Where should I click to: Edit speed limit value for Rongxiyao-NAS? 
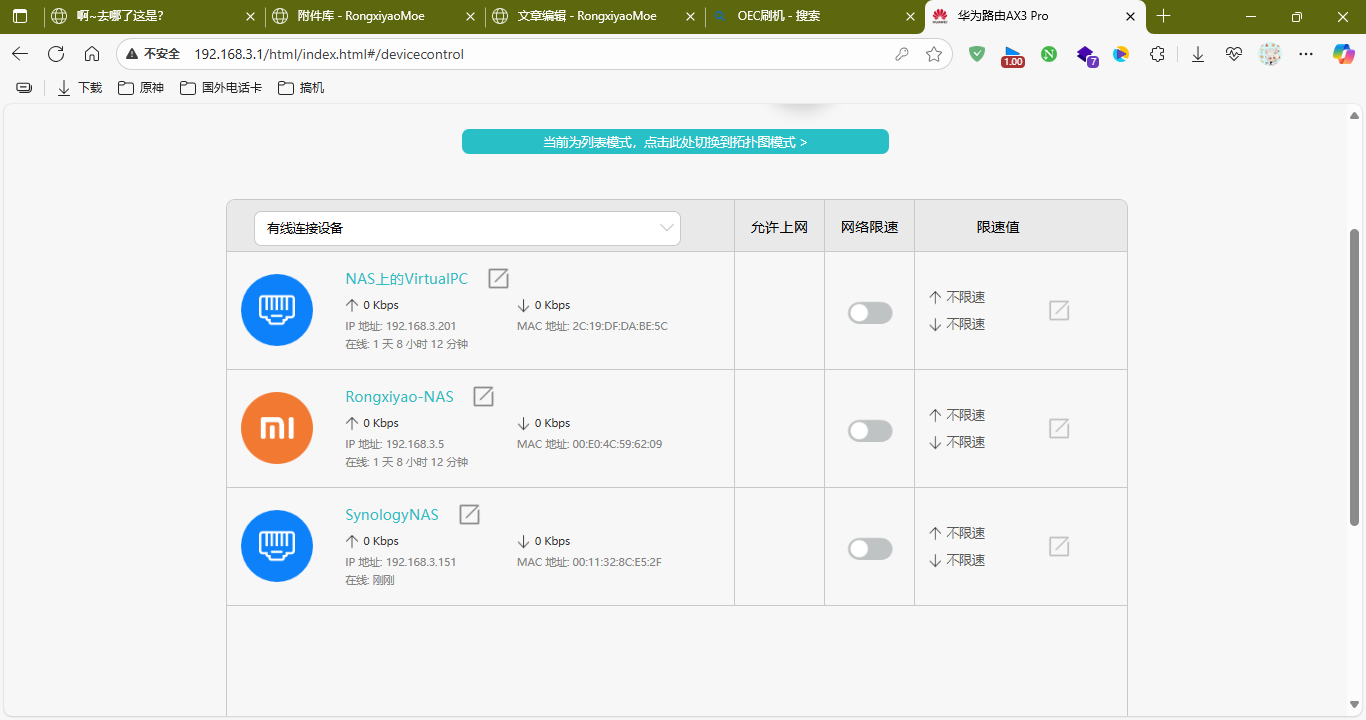[x=1059, y=428]
